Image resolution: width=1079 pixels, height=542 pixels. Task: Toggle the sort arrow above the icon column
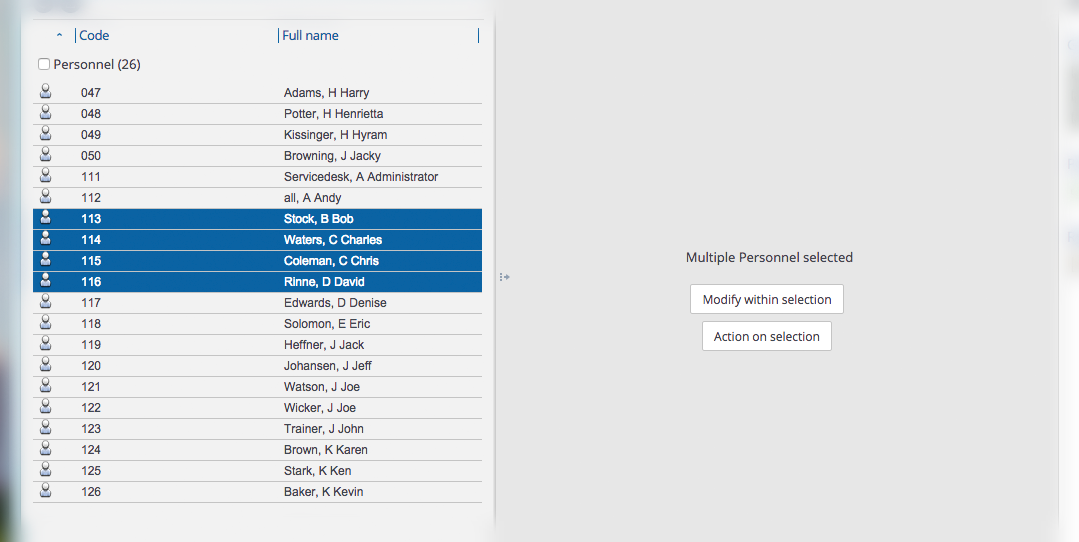tap(60, 36)
